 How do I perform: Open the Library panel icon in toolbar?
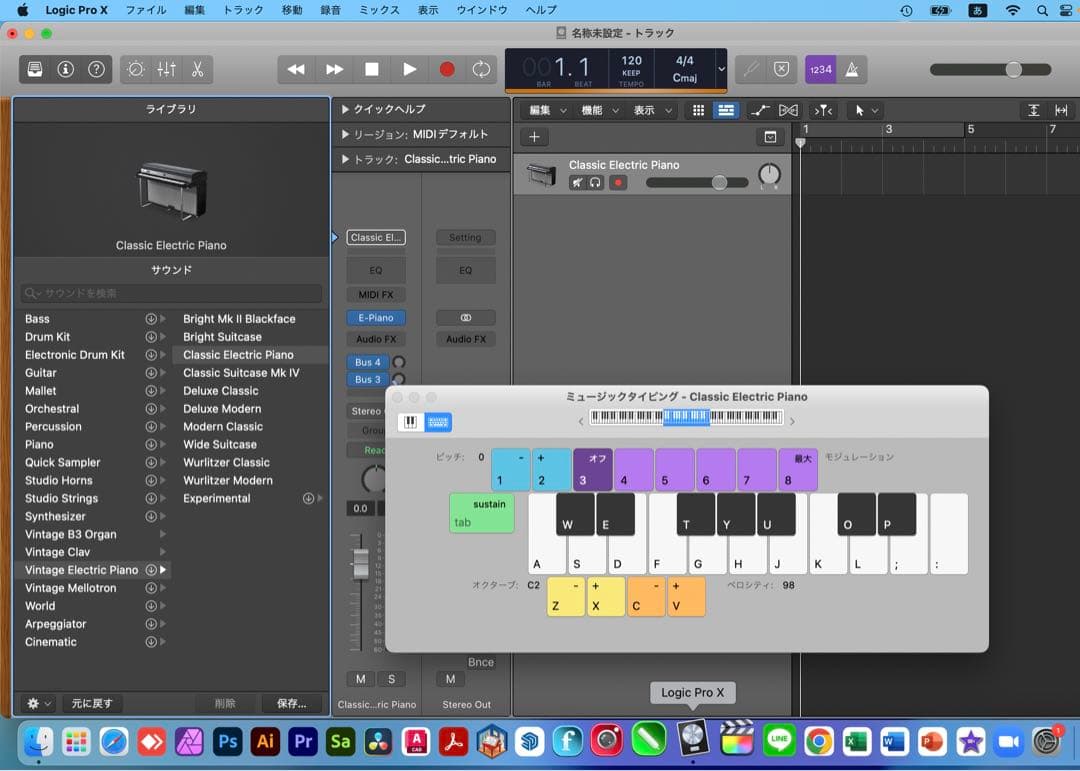pyautogui.click(x=36, y=69)
